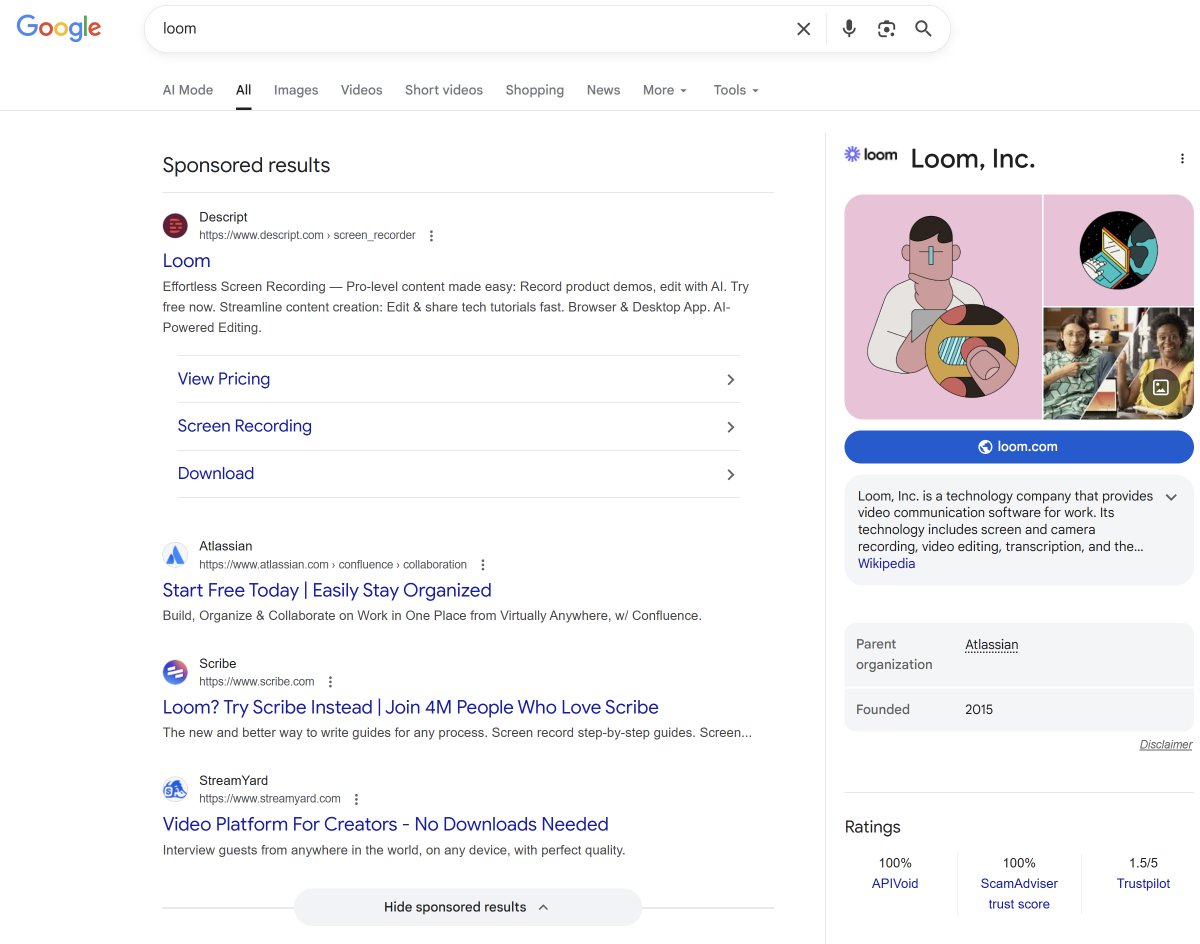Click the Atlassian parent organization link
This screenshot has height=944, width=1200.
[991, 645]
